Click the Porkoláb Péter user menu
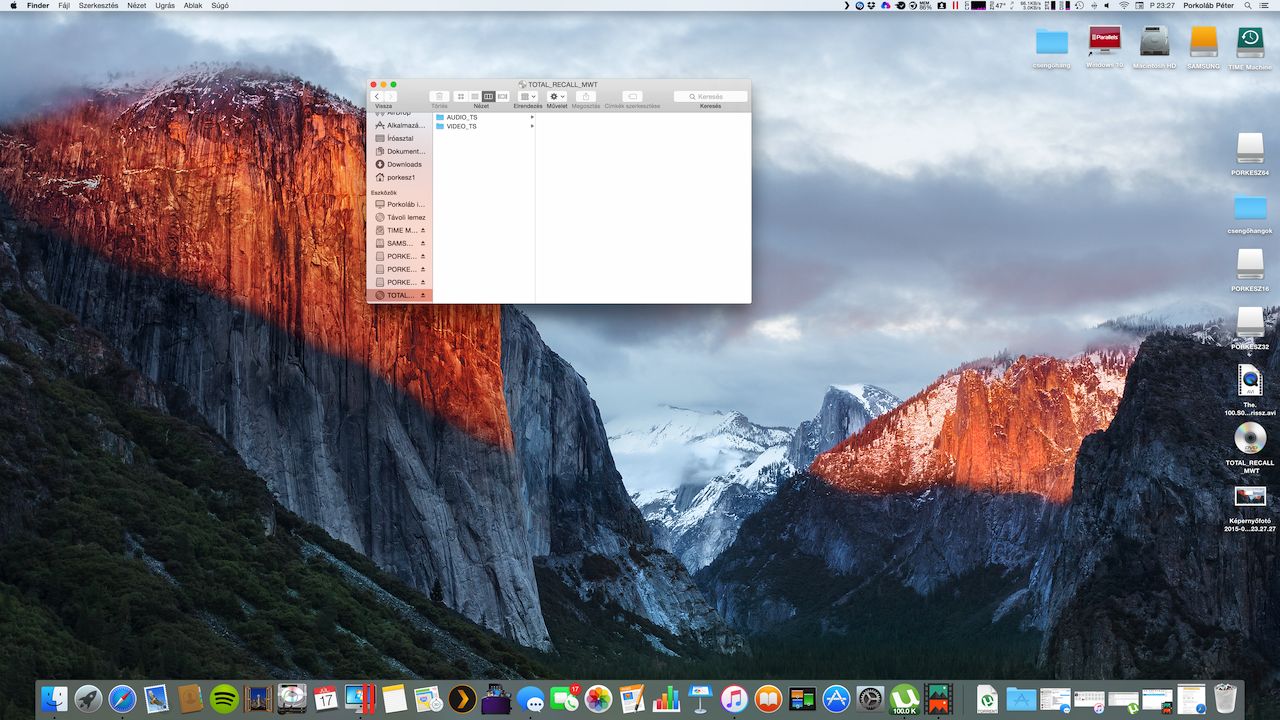 [x=1208, y=6]
